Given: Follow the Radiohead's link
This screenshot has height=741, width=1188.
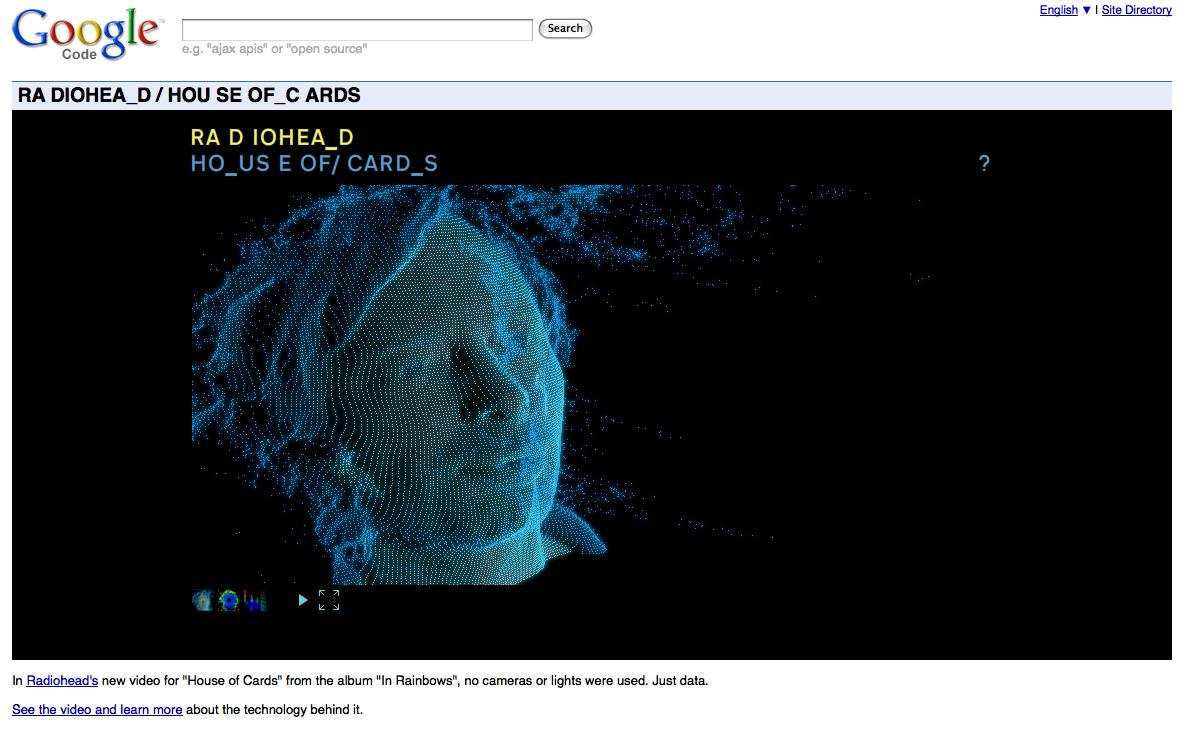Looking at the screenshot, I should pos(62,680).
